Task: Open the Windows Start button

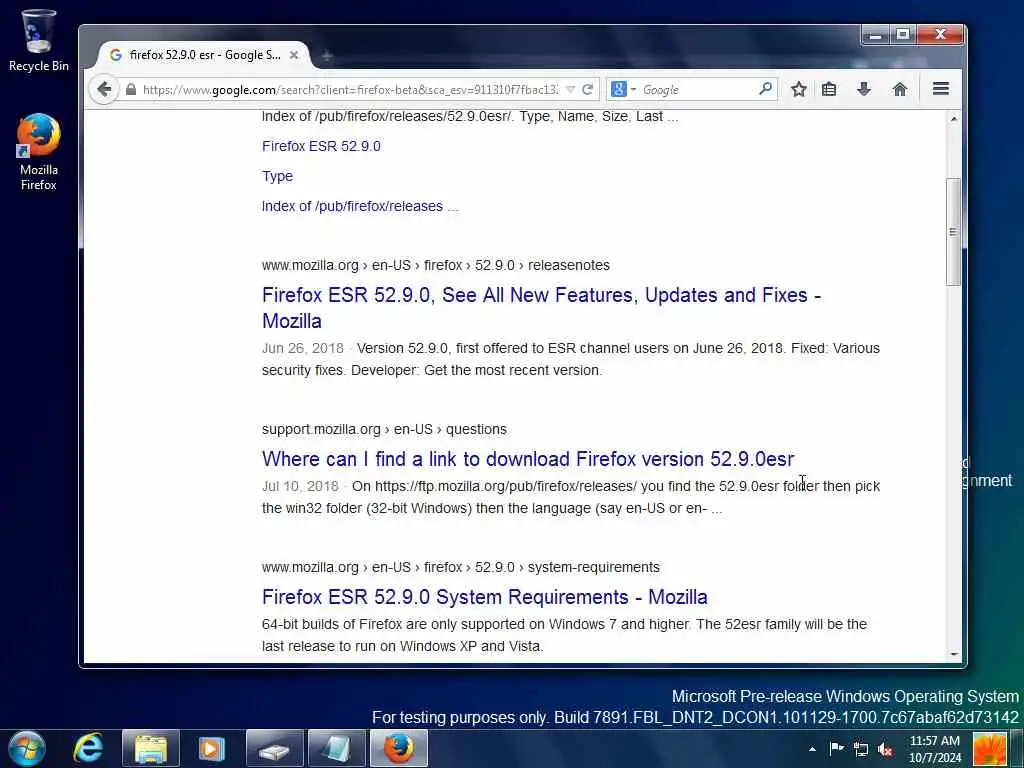Action: 27,748
